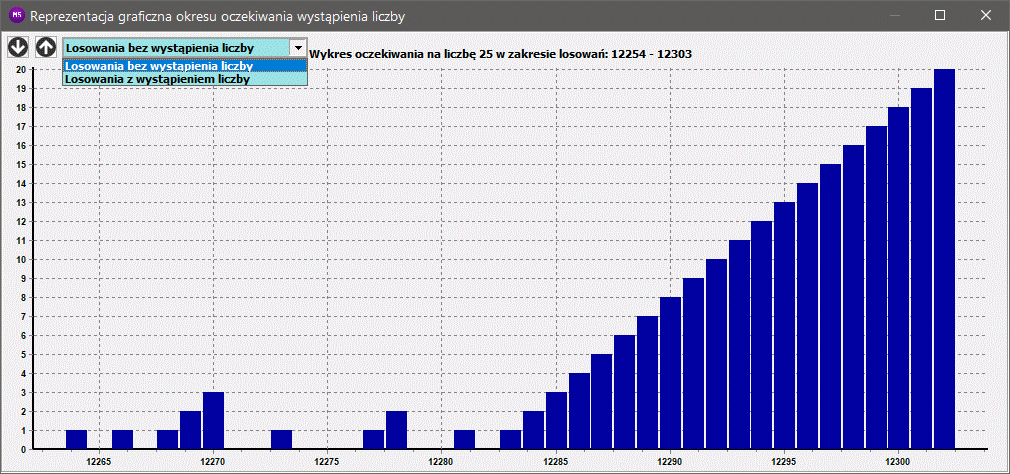Click the first bar on the chart's left
Image resolution: width=1010 pixels, height=474 pixels.
pos(76,440)
